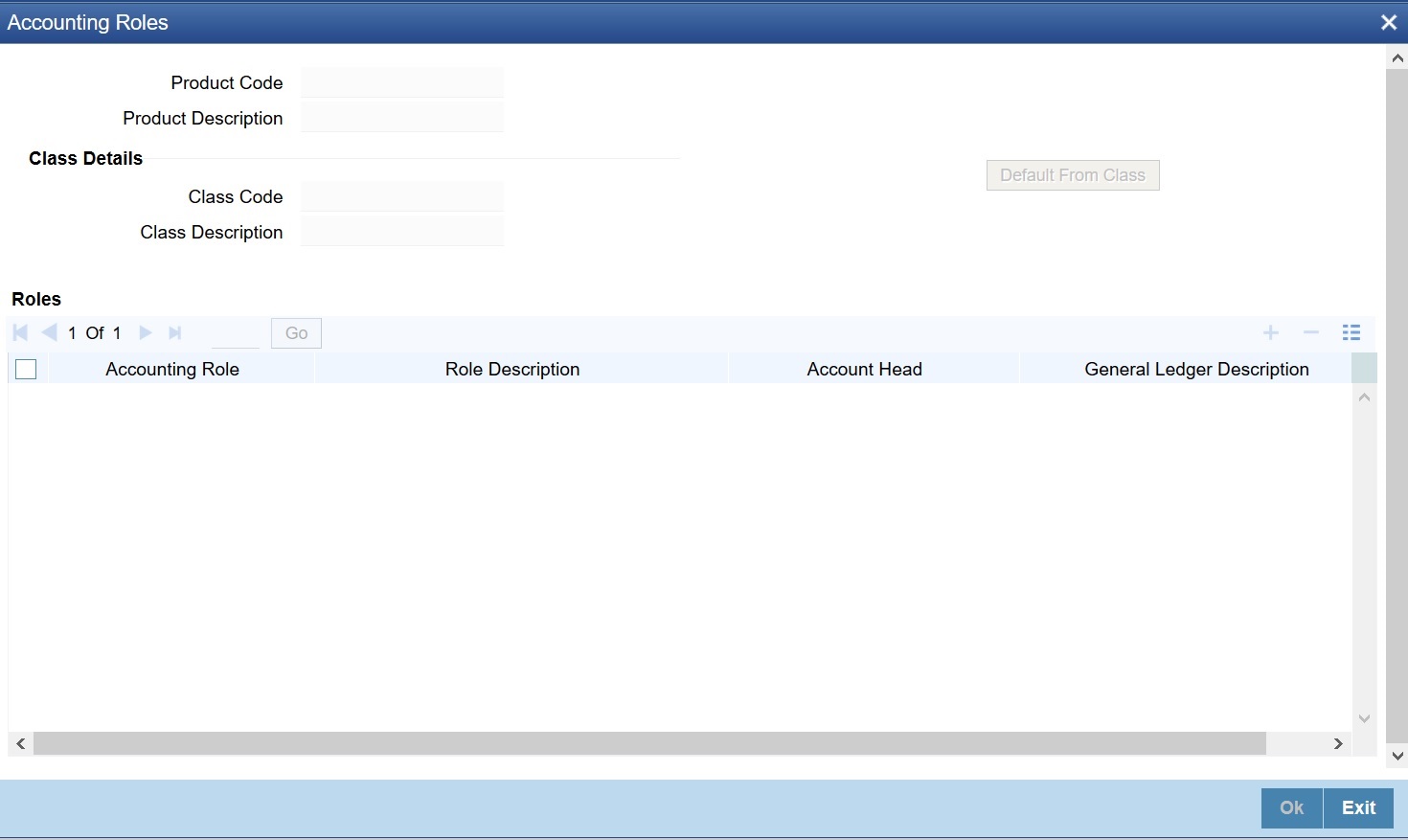
Task: Click the dialog's outer vertical scrollbar thumb
Action: (x=1397, y=406)
